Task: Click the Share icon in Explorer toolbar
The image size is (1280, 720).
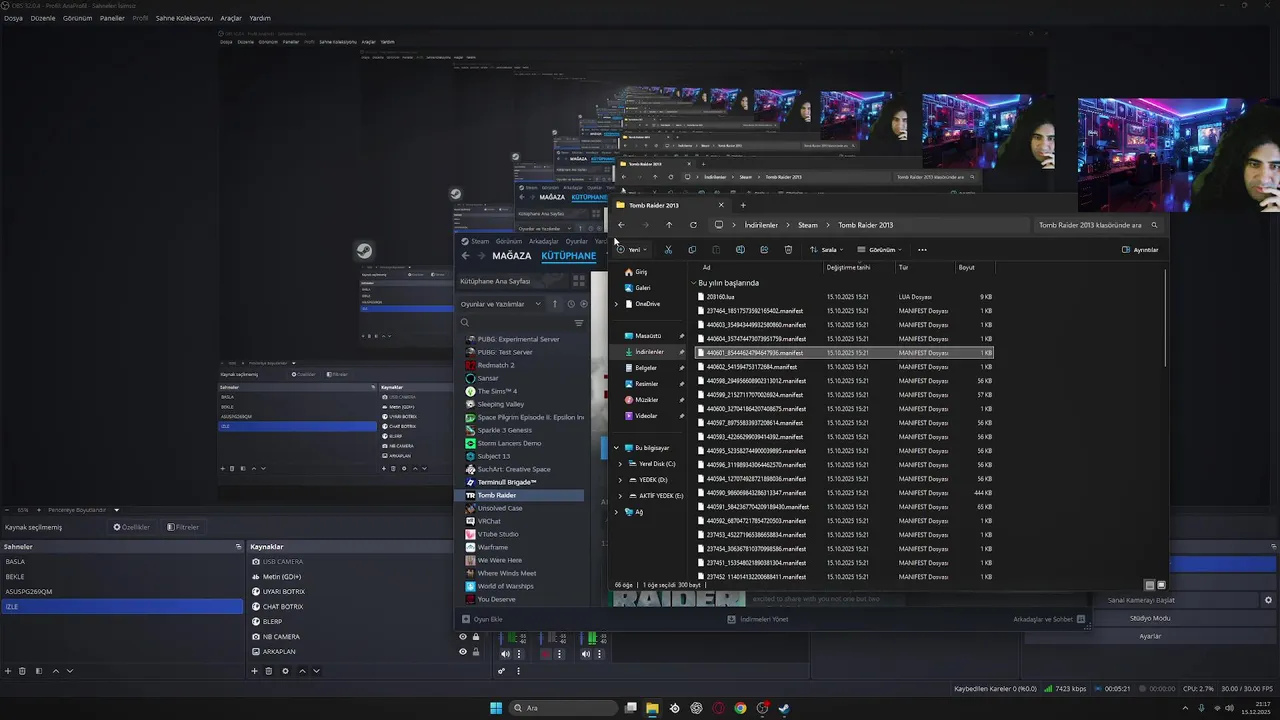Action: 764,250
